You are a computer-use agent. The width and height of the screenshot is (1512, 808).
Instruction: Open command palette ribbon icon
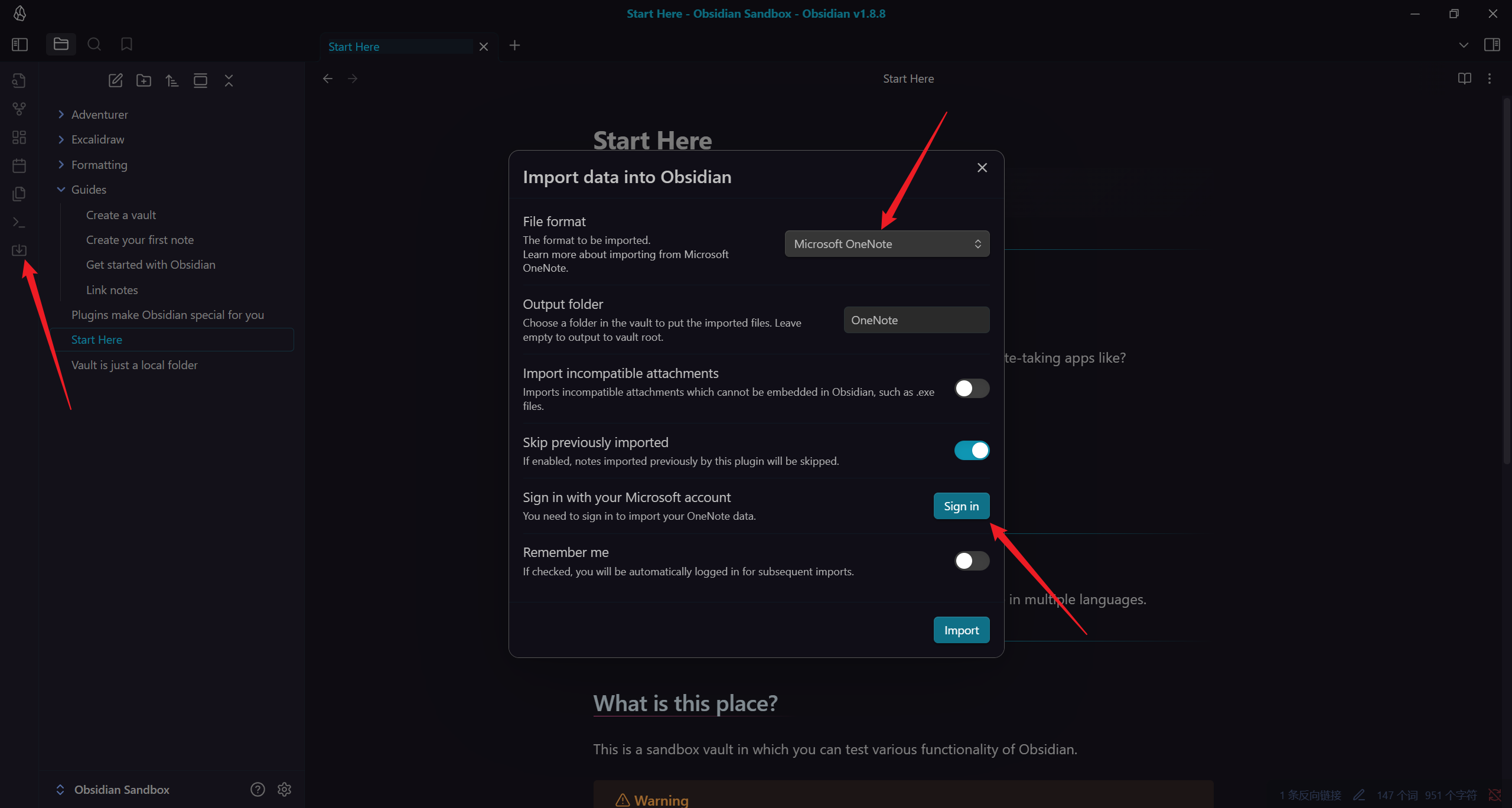(19, 222)
